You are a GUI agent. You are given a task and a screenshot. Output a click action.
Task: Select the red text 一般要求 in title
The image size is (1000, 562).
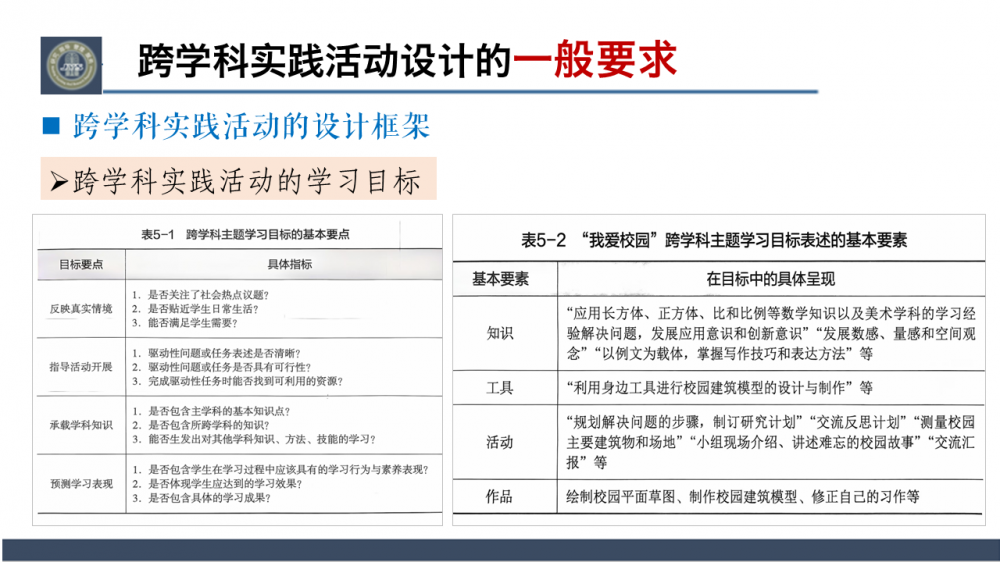595,60
